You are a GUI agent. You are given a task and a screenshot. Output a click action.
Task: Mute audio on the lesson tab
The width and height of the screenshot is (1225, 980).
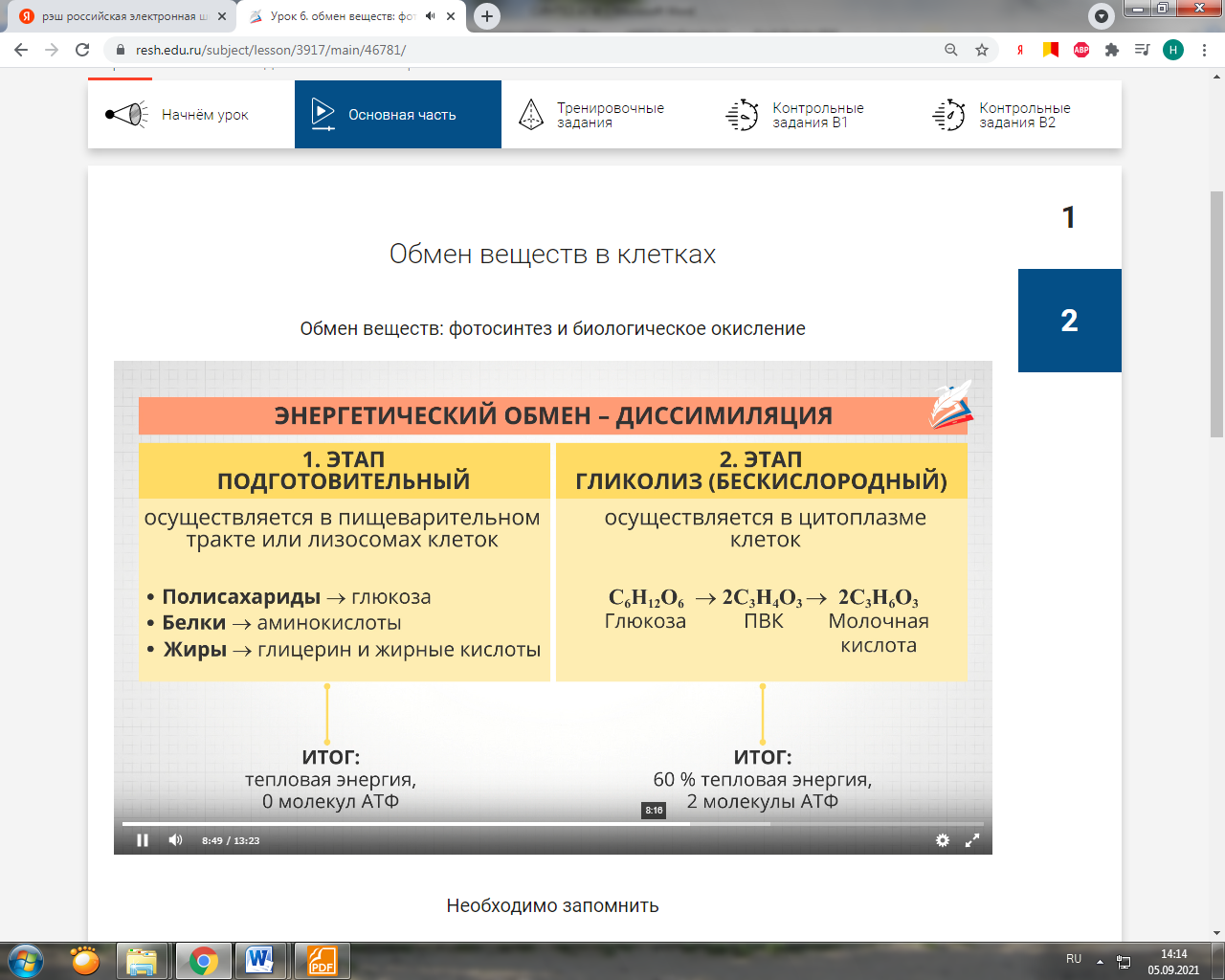431,16
